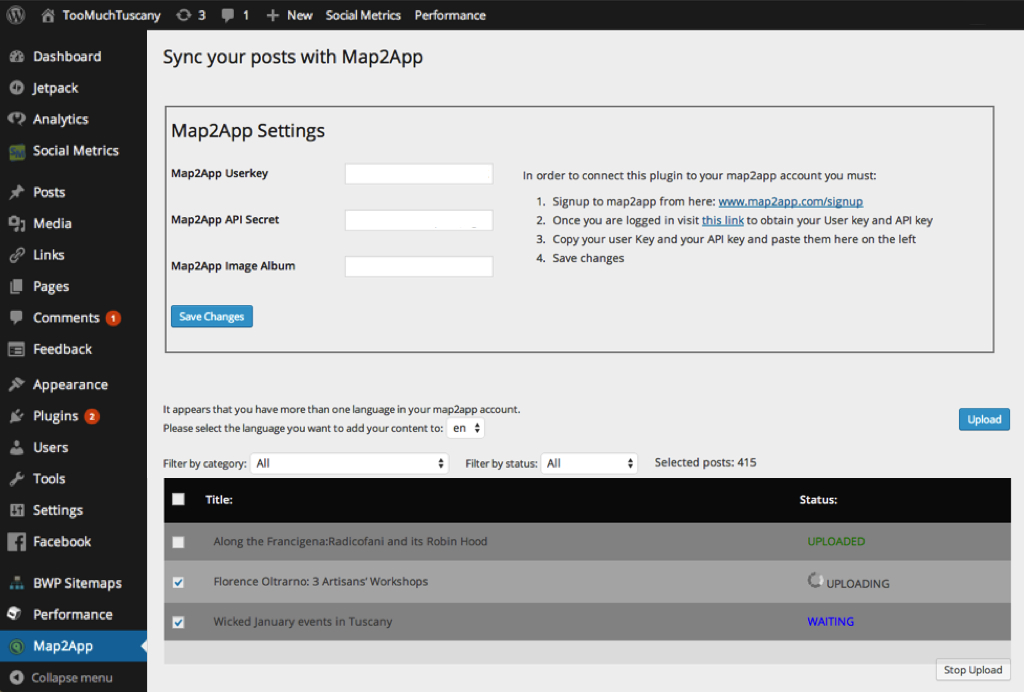Click the Save Changes button

pyautogui.click(x=211, y=317)
